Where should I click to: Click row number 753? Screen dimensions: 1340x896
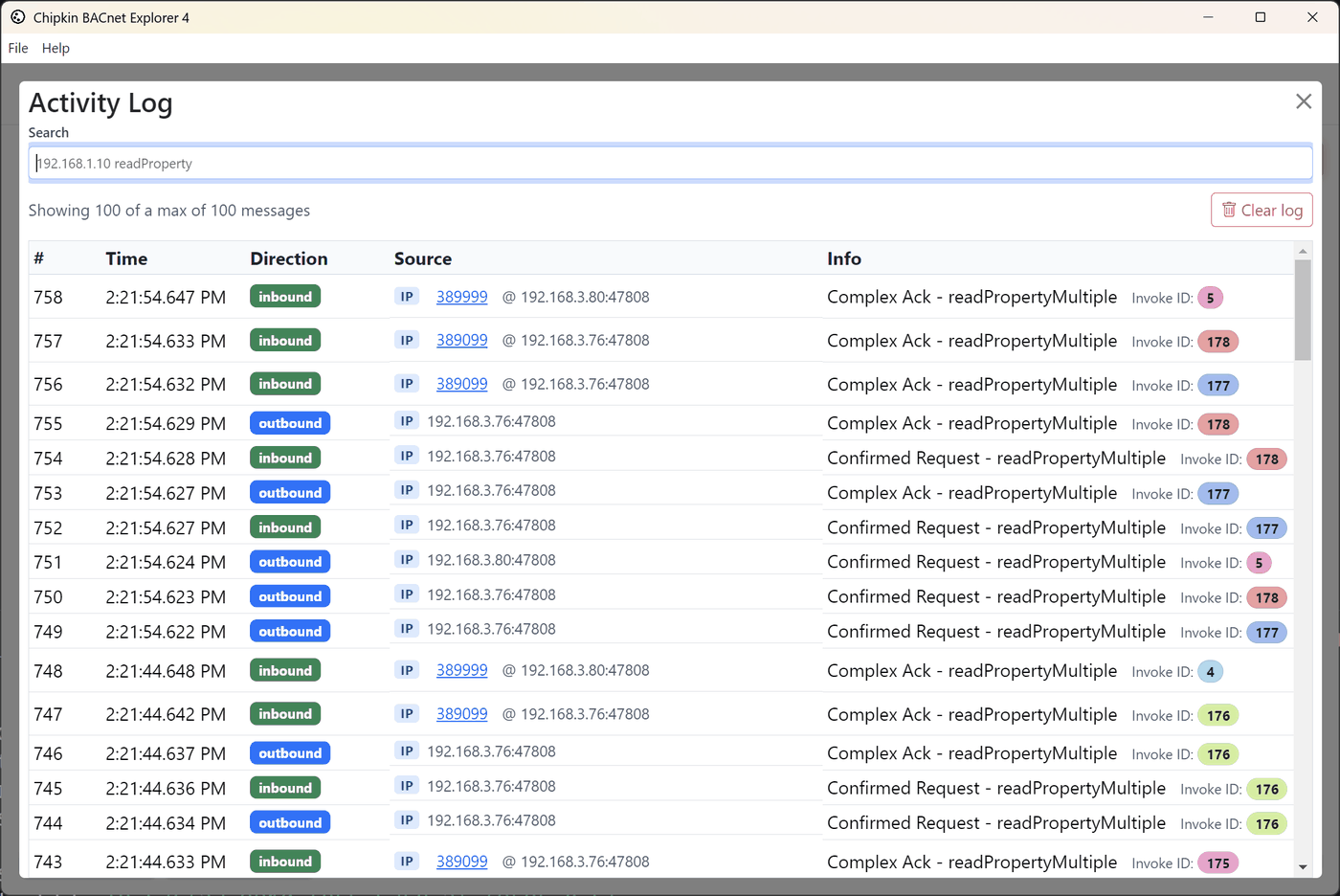tap(48, 493)
